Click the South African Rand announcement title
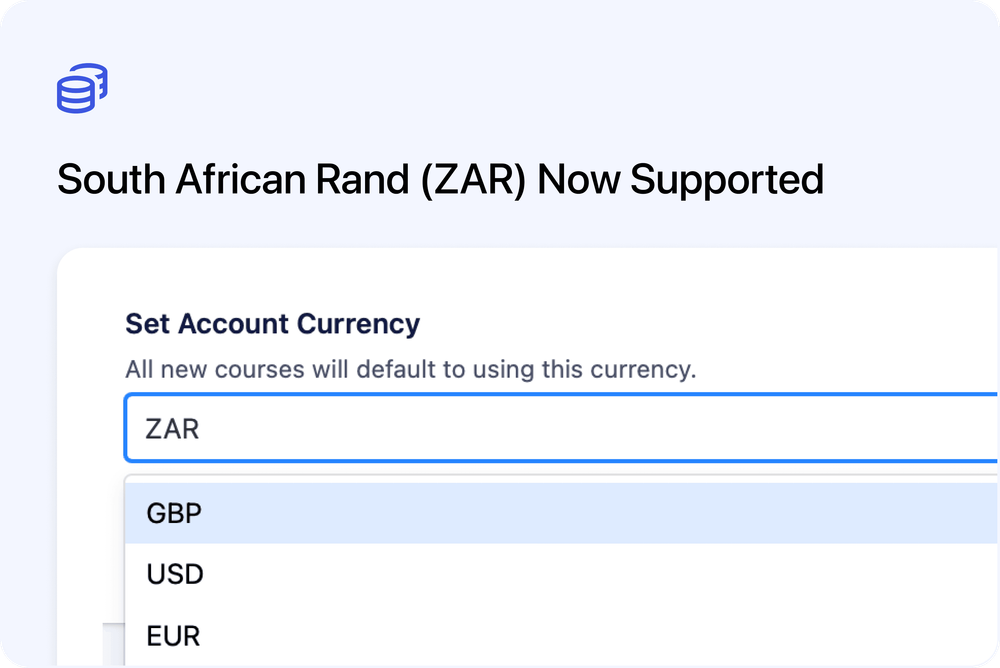The height and width of the screenshot is (668, 1000). click(x=440, y=180)
